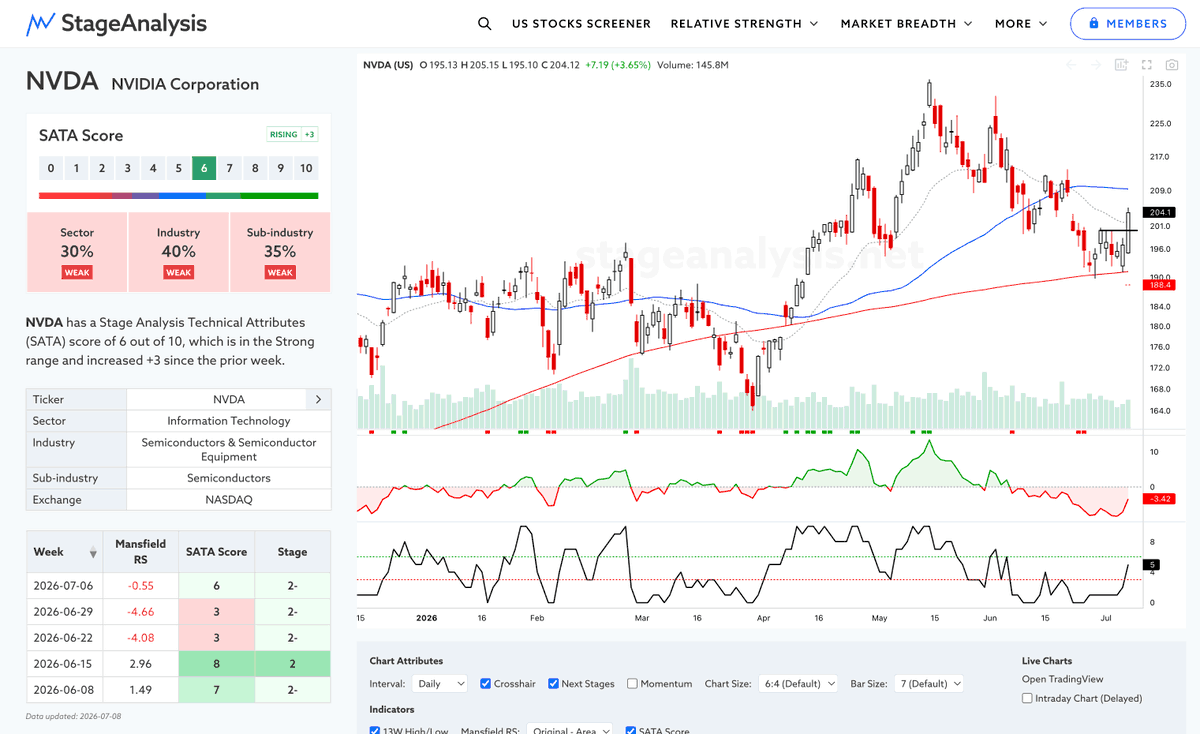Disable the Crosshair checkbox
Viewport: 1200px width, 734px height.
click(x=486, y=684)
